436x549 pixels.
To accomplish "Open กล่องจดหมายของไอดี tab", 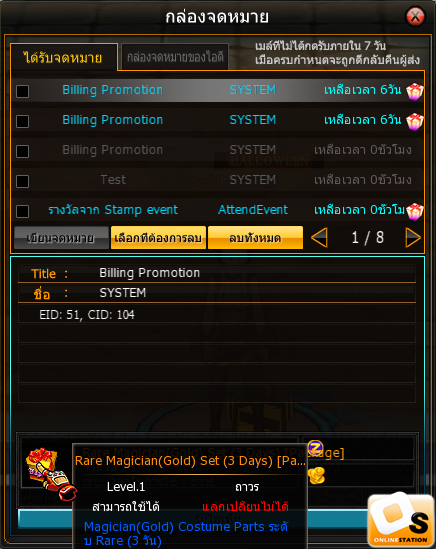I will (x=175, y=57).
